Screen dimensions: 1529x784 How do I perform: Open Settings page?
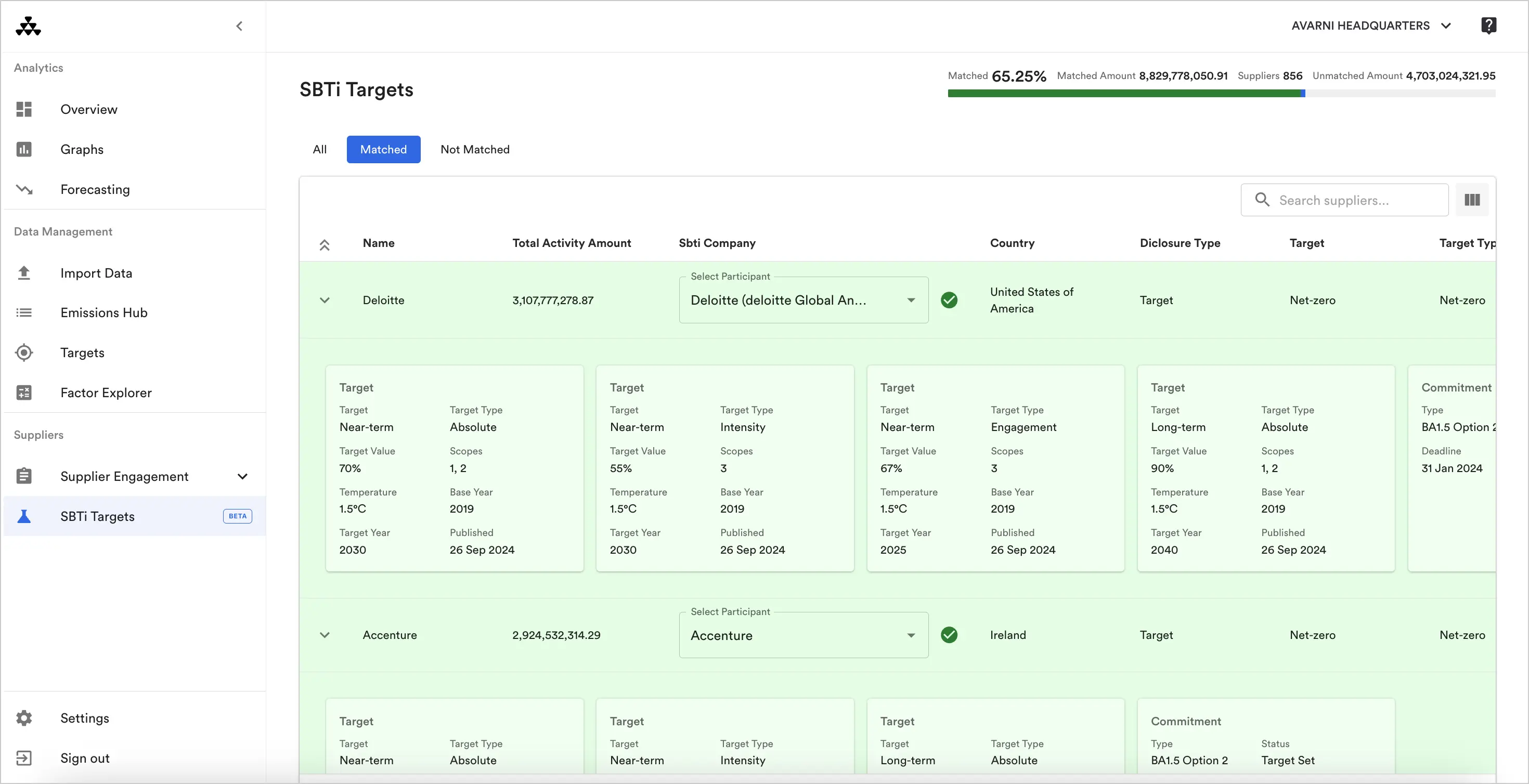134,718
